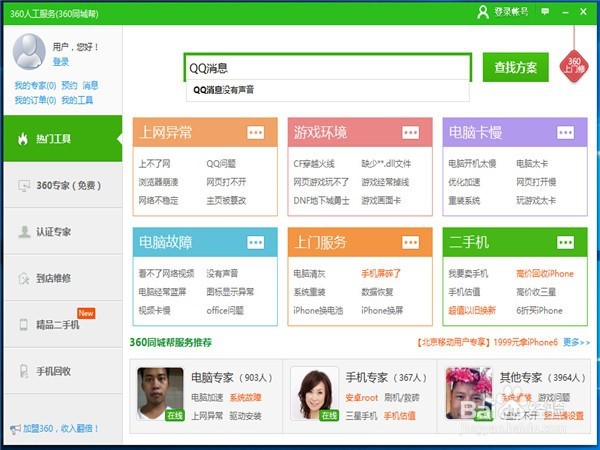The height and width of the screenshot is (450, 600).
Task: Open more options for 电脑卡慢 card
Action: tap(566, 133)
